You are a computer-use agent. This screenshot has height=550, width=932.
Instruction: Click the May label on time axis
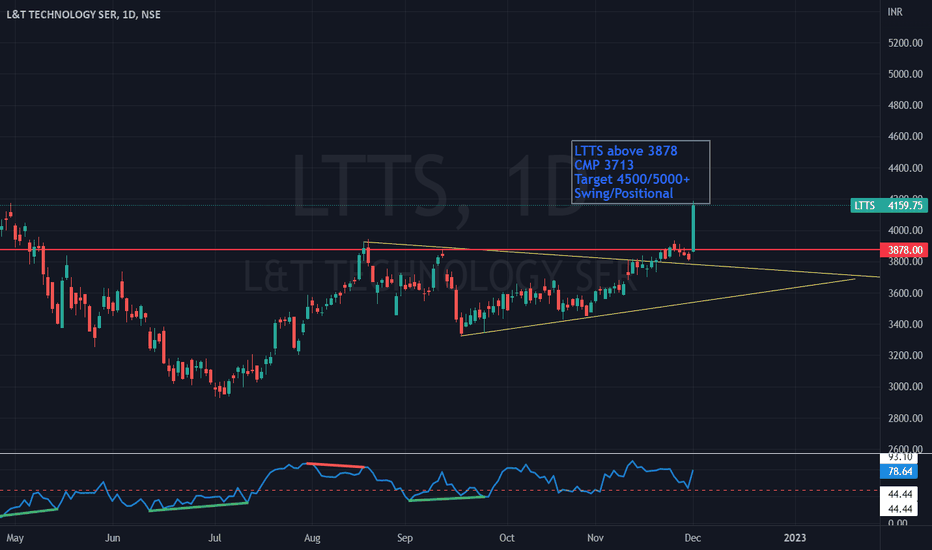15,538
